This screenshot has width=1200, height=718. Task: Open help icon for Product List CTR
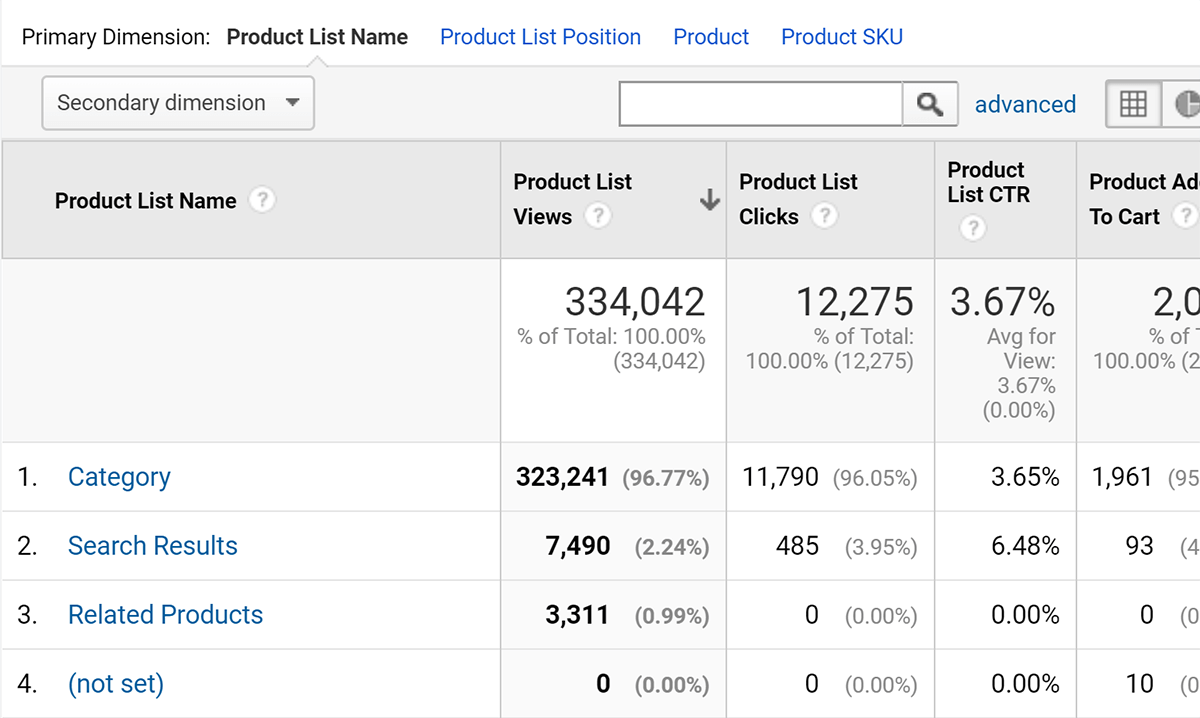tap(972, 229)
